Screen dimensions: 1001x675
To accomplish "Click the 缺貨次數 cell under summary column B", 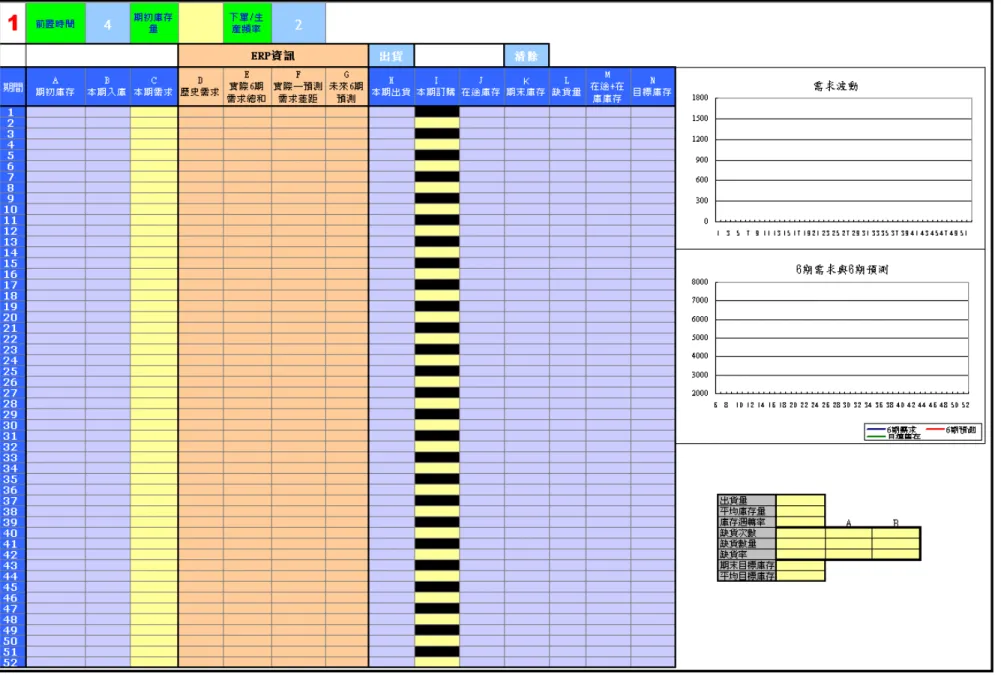I will click(x=896, y=533).
